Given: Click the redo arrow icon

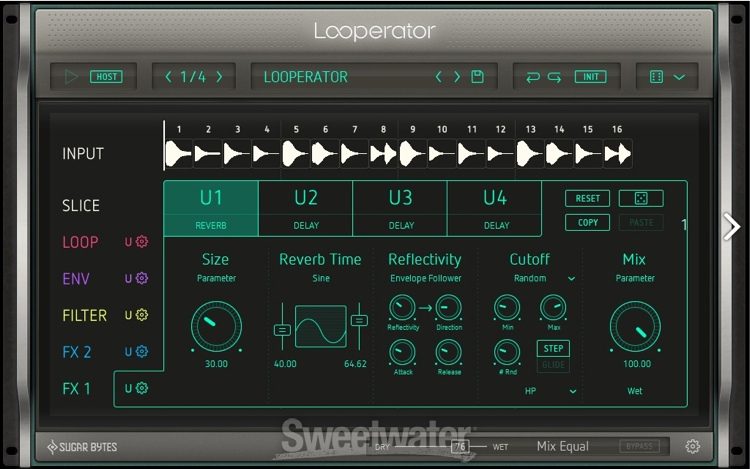Looking at the screenshot, I should tap(554, 76).
